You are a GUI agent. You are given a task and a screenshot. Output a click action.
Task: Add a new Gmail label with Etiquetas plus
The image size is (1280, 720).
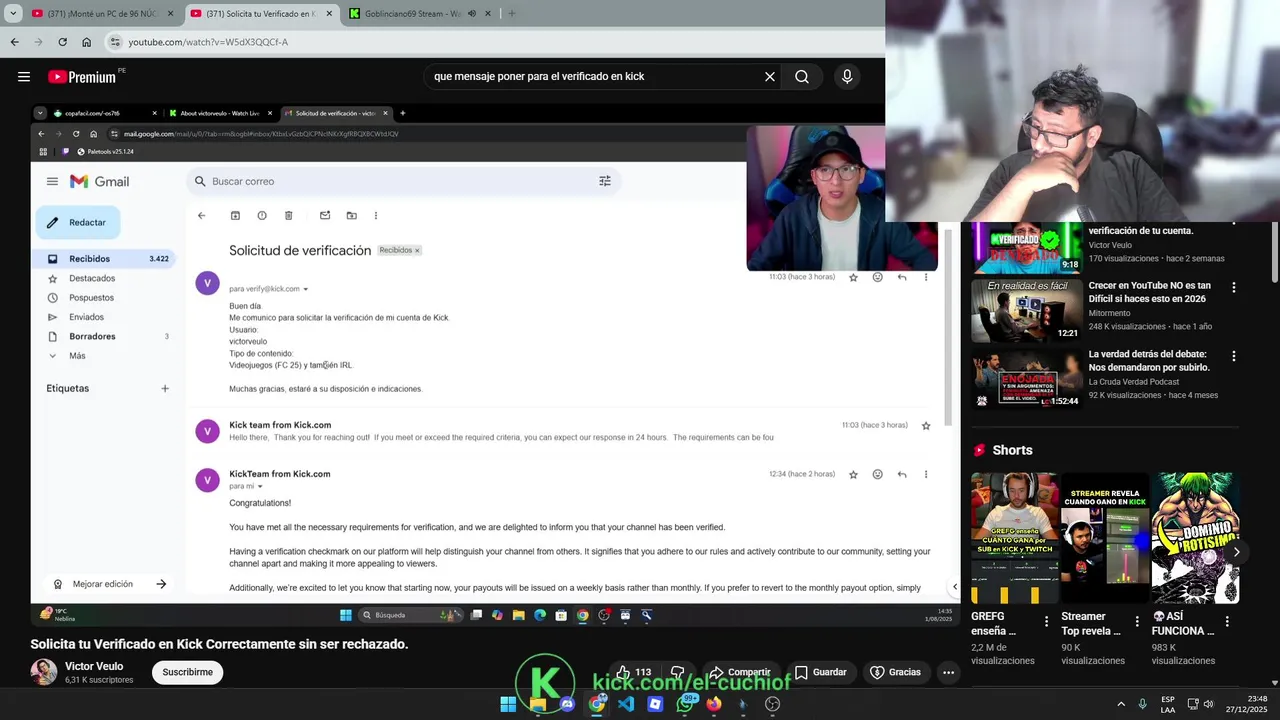point(165,388)
